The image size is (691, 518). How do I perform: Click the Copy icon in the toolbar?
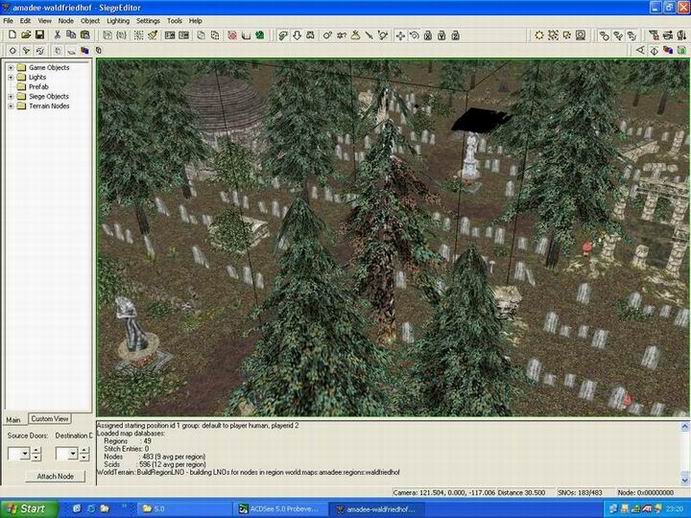pos(71,35)
